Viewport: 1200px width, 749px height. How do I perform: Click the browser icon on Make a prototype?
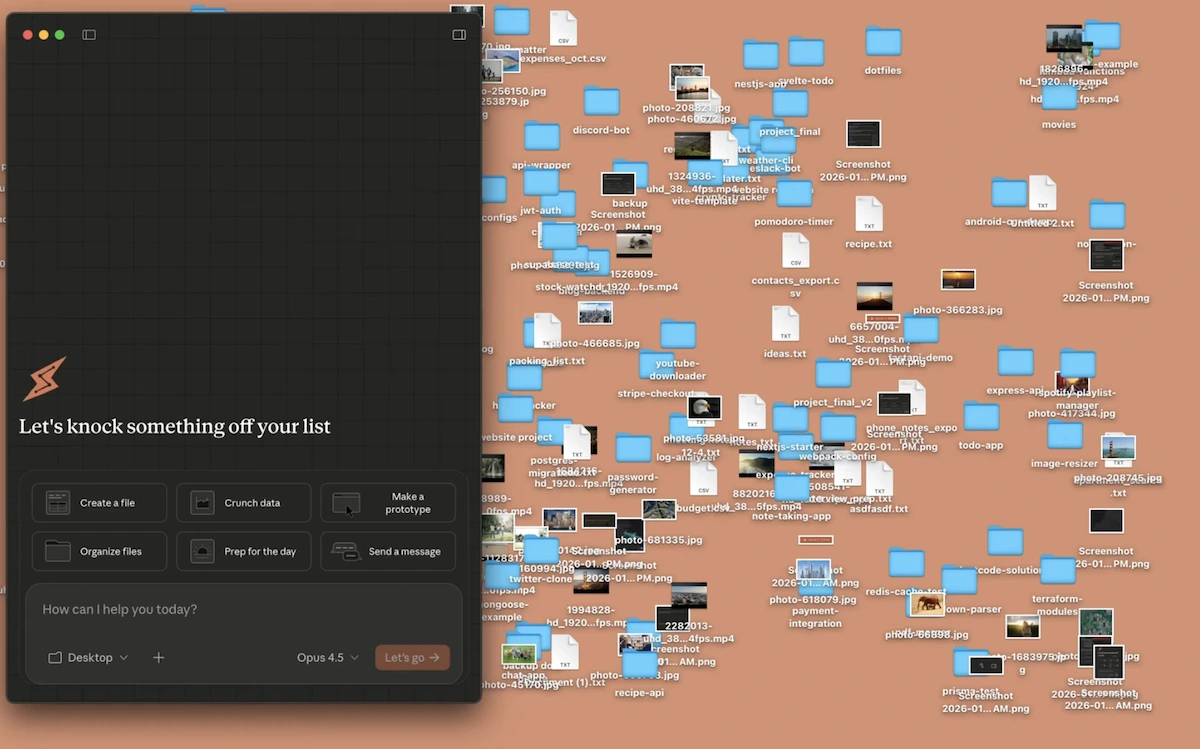tap(347, 502)
